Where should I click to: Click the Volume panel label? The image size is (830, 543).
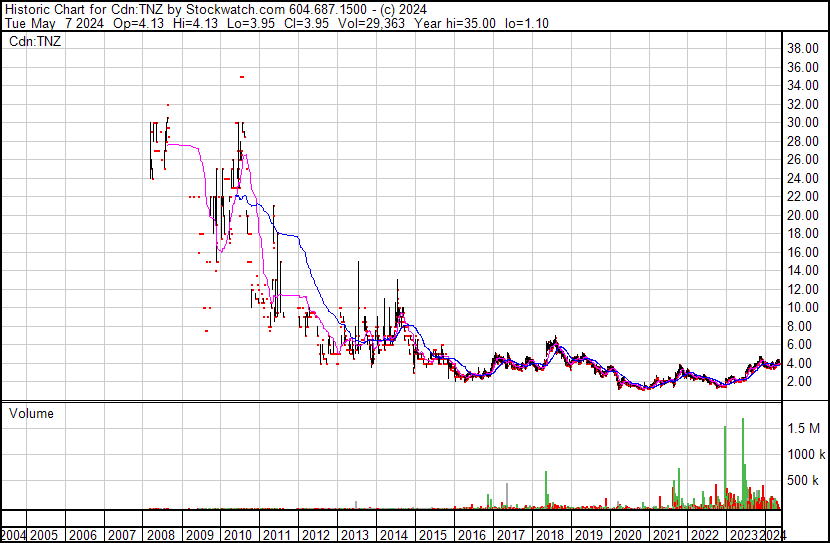pyautogui.click(x=31, y=413)
